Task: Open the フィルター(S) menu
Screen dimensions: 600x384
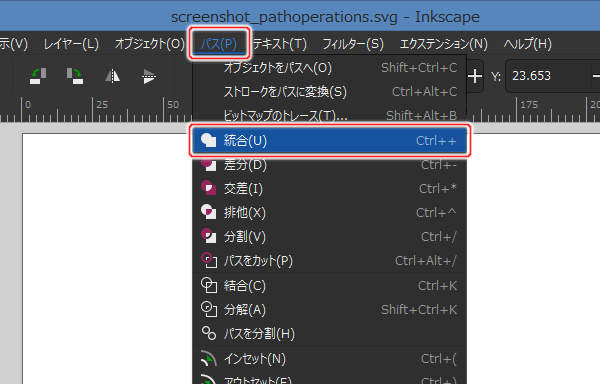Action: 353,44
